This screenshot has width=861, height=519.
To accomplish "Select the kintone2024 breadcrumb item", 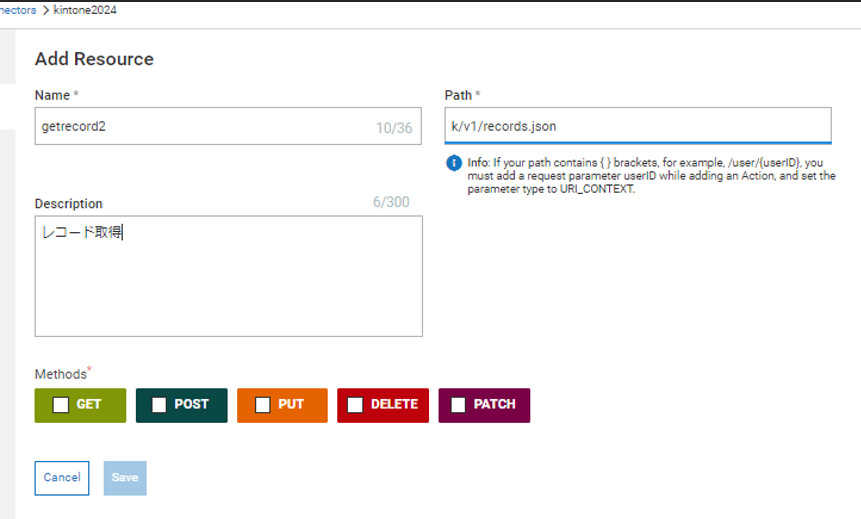I will 85,10.
